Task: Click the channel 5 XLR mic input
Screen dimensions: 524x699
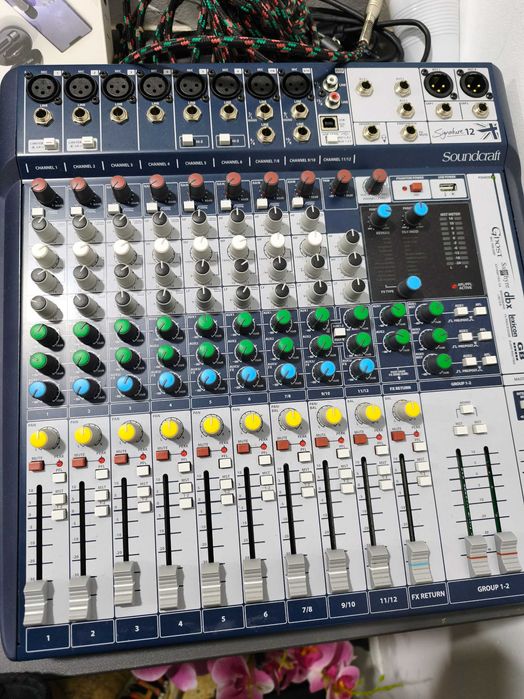Action: [190, 86]
